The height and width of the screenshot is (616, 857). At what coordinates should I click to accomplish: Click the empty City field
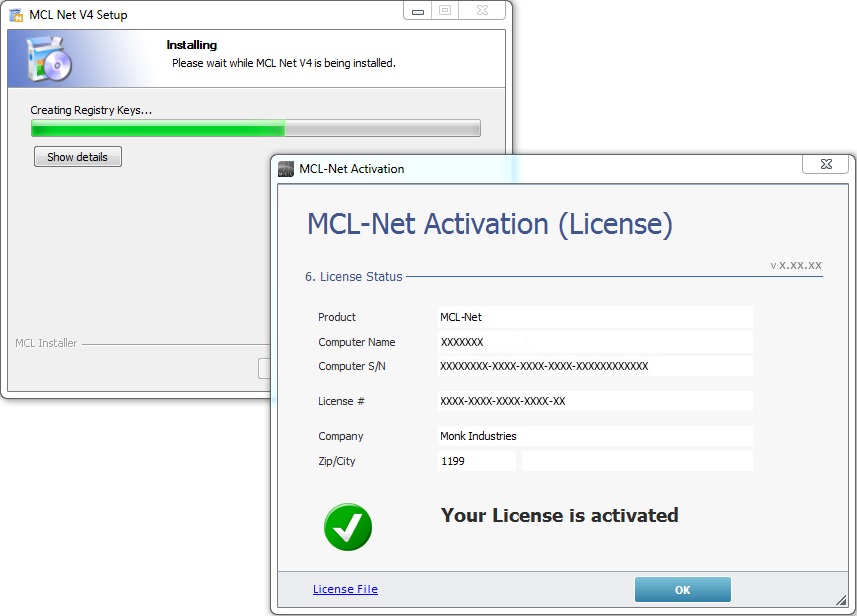637,461
